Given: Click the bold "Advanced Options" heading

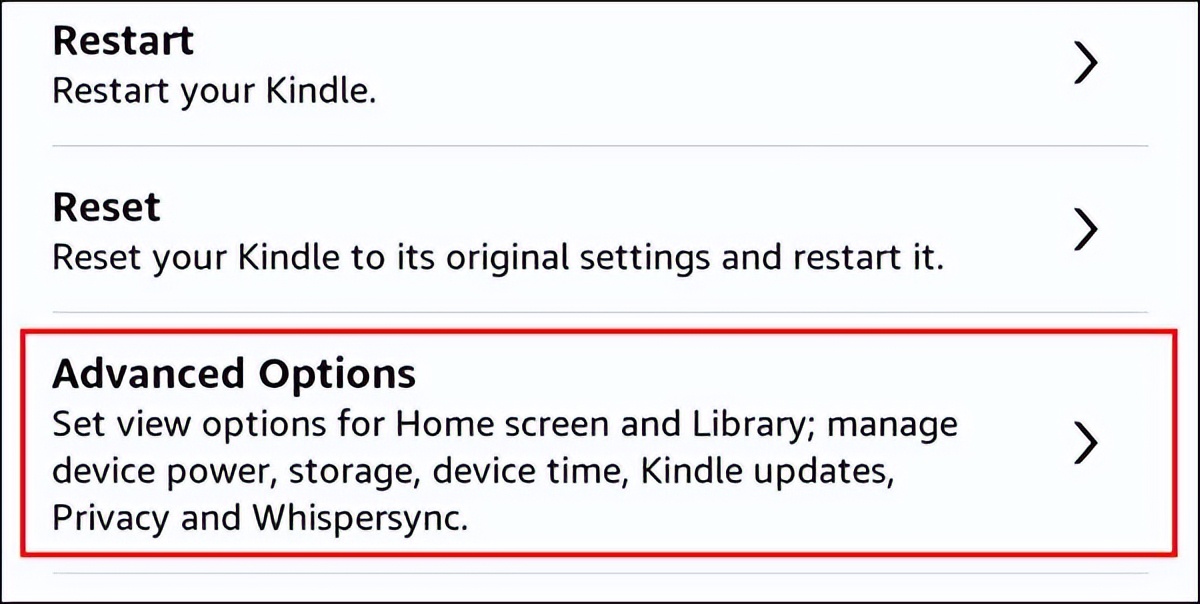Looking at the screenshot, I should [234, 374].
